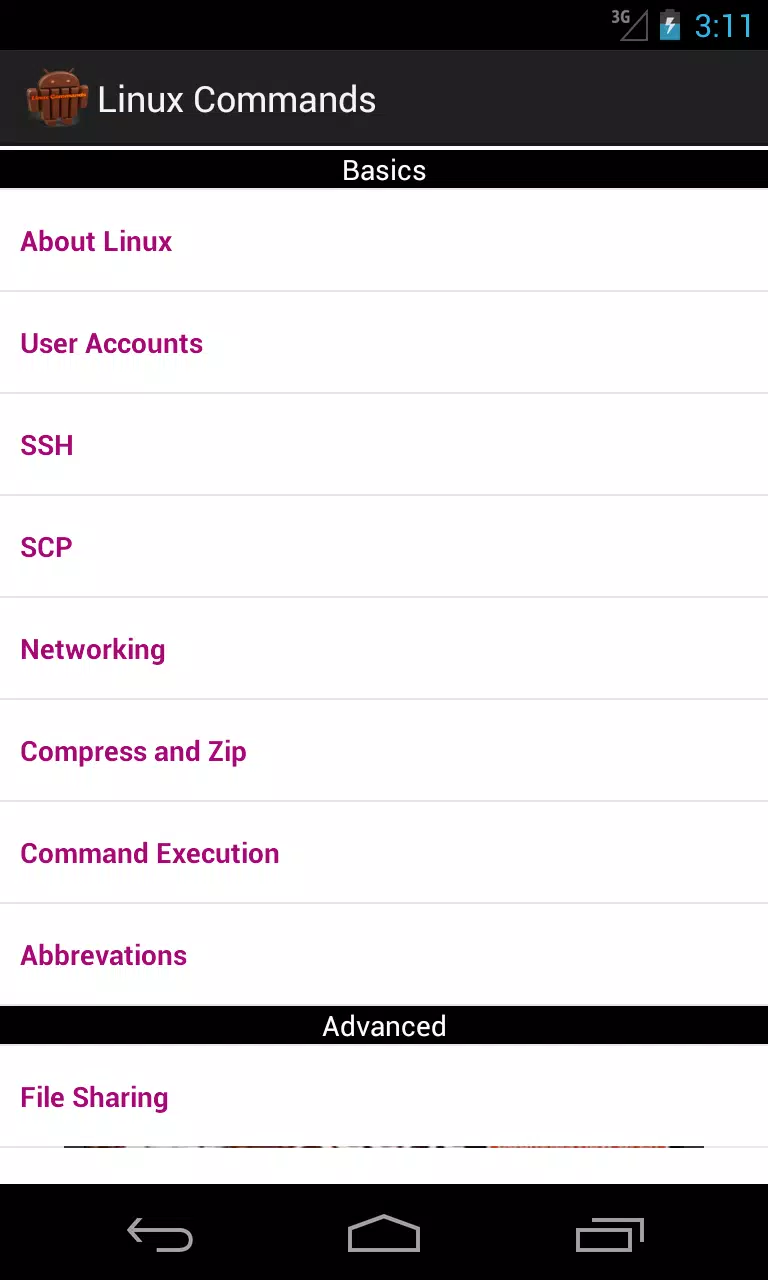Select the Command Execution item
Image resolution: width=768 pixels, height=1280 pixels.
384,853
